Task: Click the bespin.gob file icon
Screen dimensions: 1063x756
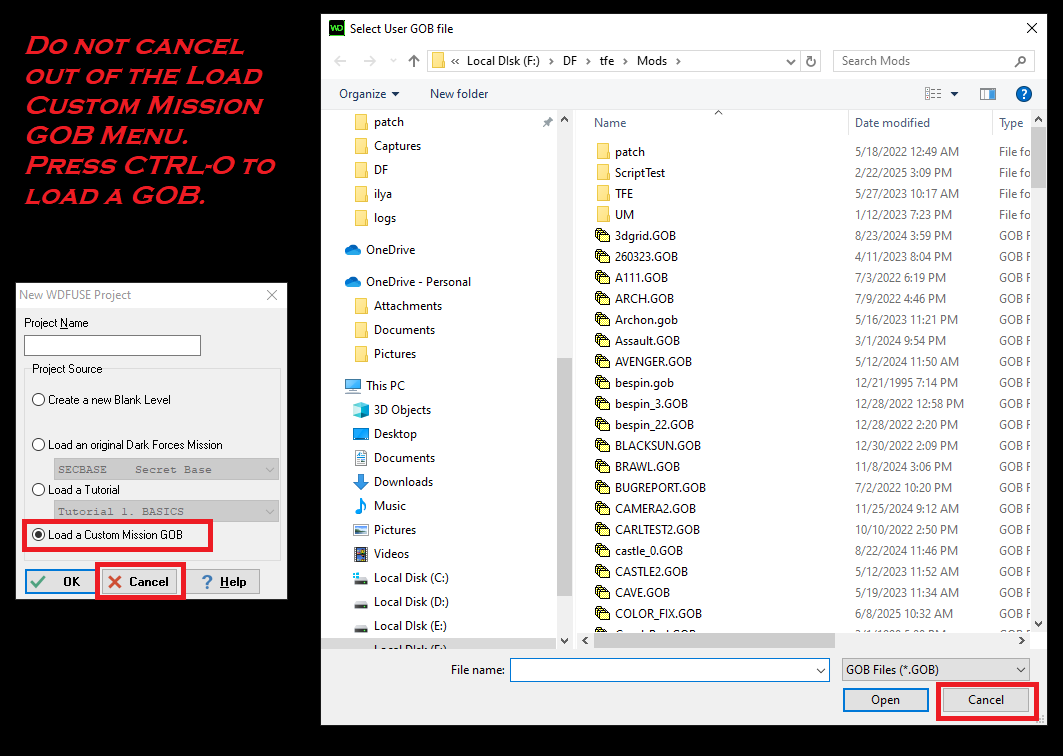Action: [x=602, y=382]
